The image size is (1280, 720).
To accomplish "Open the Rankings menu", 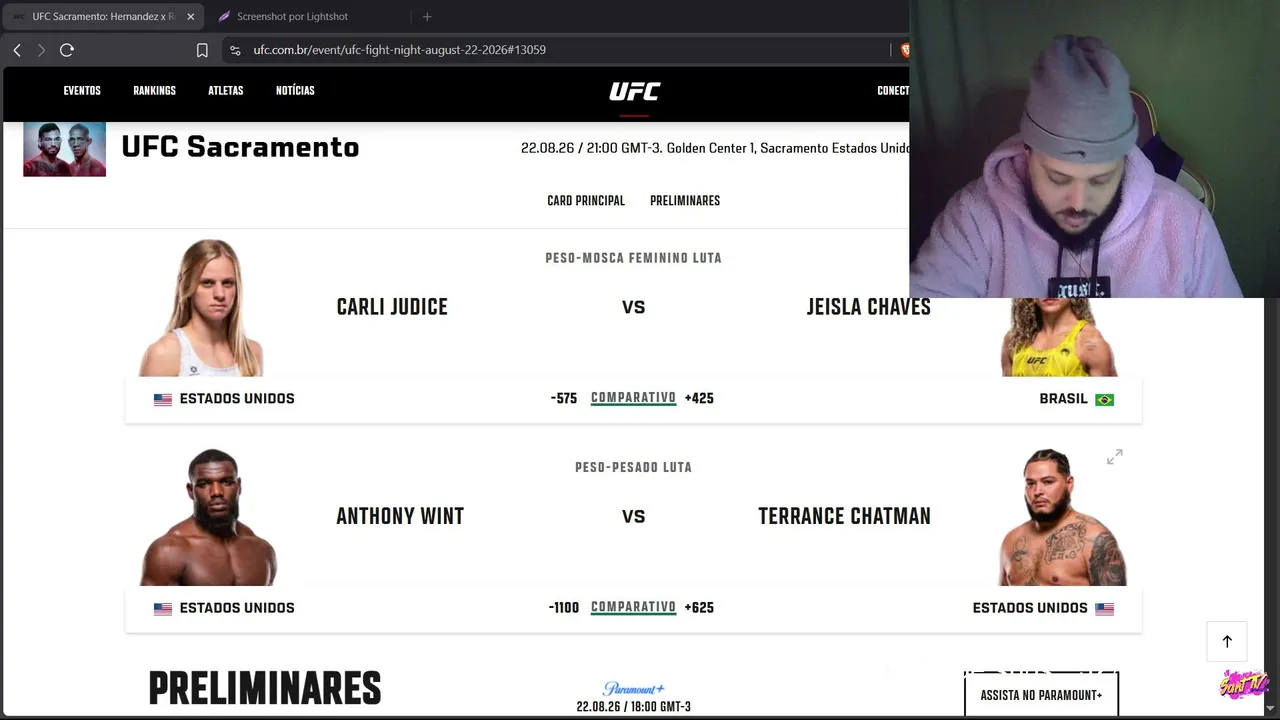I will pos(154,91).
